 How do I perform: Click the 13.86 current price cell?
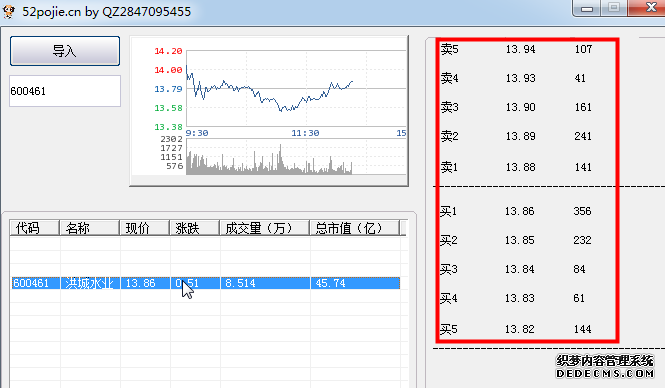[145, 283]
